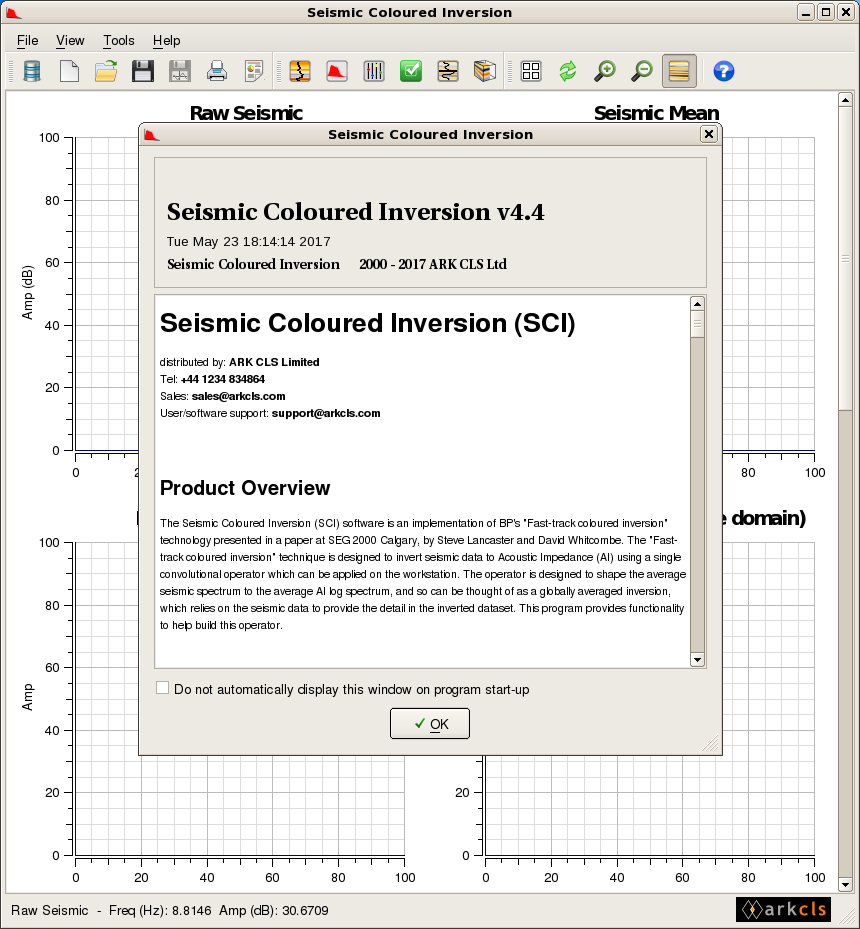860x929 pixels.
Task: Click the OK button in the dialog
Action: click(430, 723)
